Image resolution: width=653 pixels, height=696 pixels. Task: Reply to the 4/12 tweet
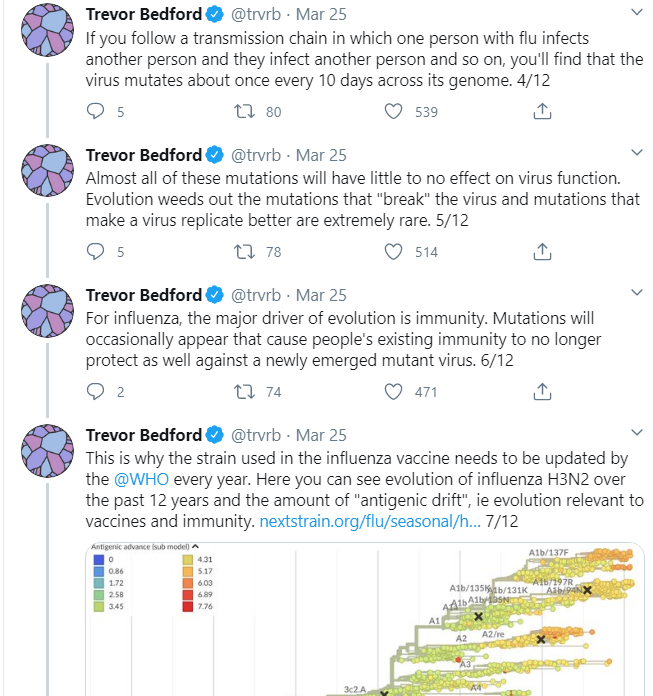[x=95, y=111]
